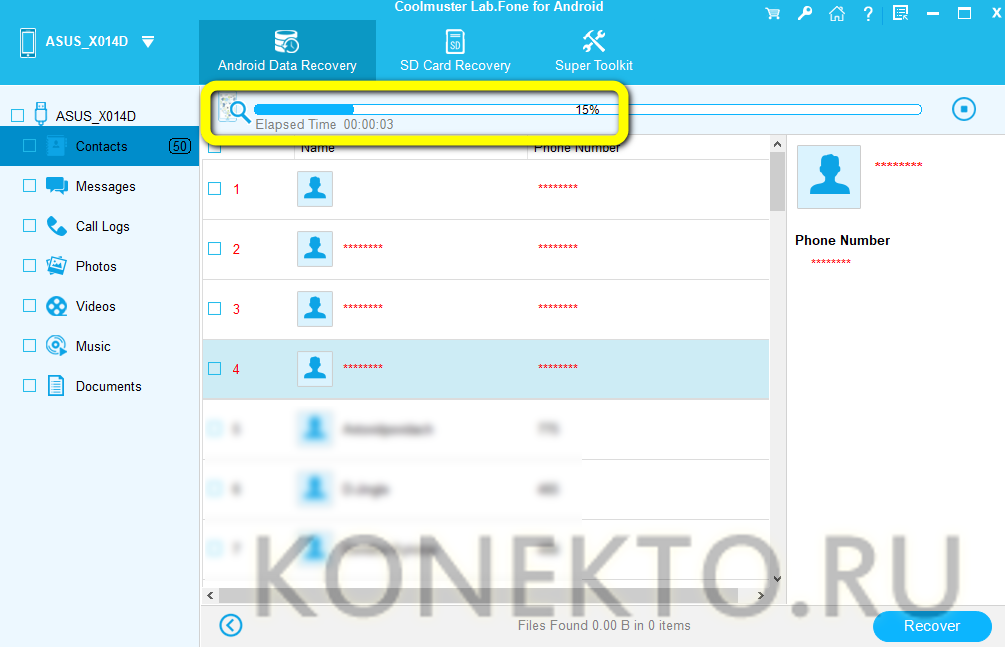Enable the Photos checkbox in sidebar

29,266
